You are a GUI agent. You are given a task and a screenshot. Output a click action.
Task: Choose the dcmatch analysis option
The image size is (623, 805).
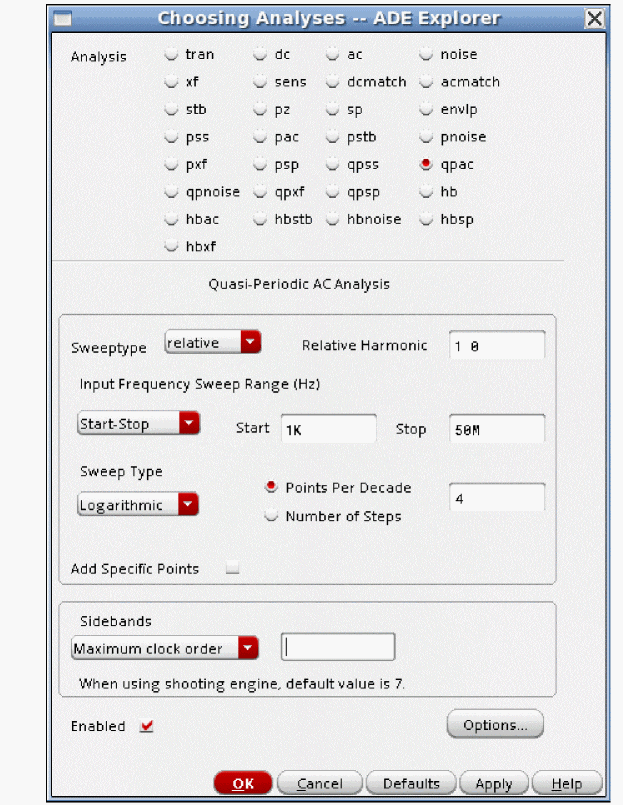pos(332,82)
